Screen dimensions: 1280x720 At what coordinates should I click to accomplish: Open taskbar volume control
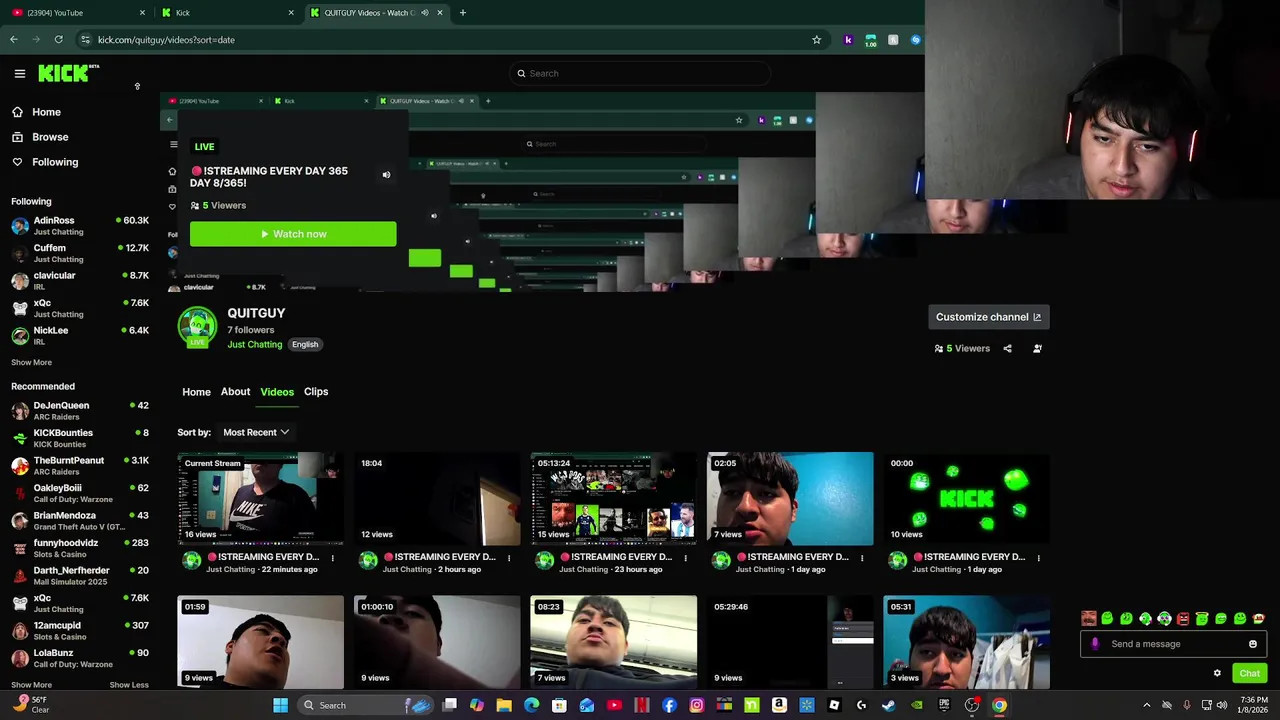(1221, 706)
